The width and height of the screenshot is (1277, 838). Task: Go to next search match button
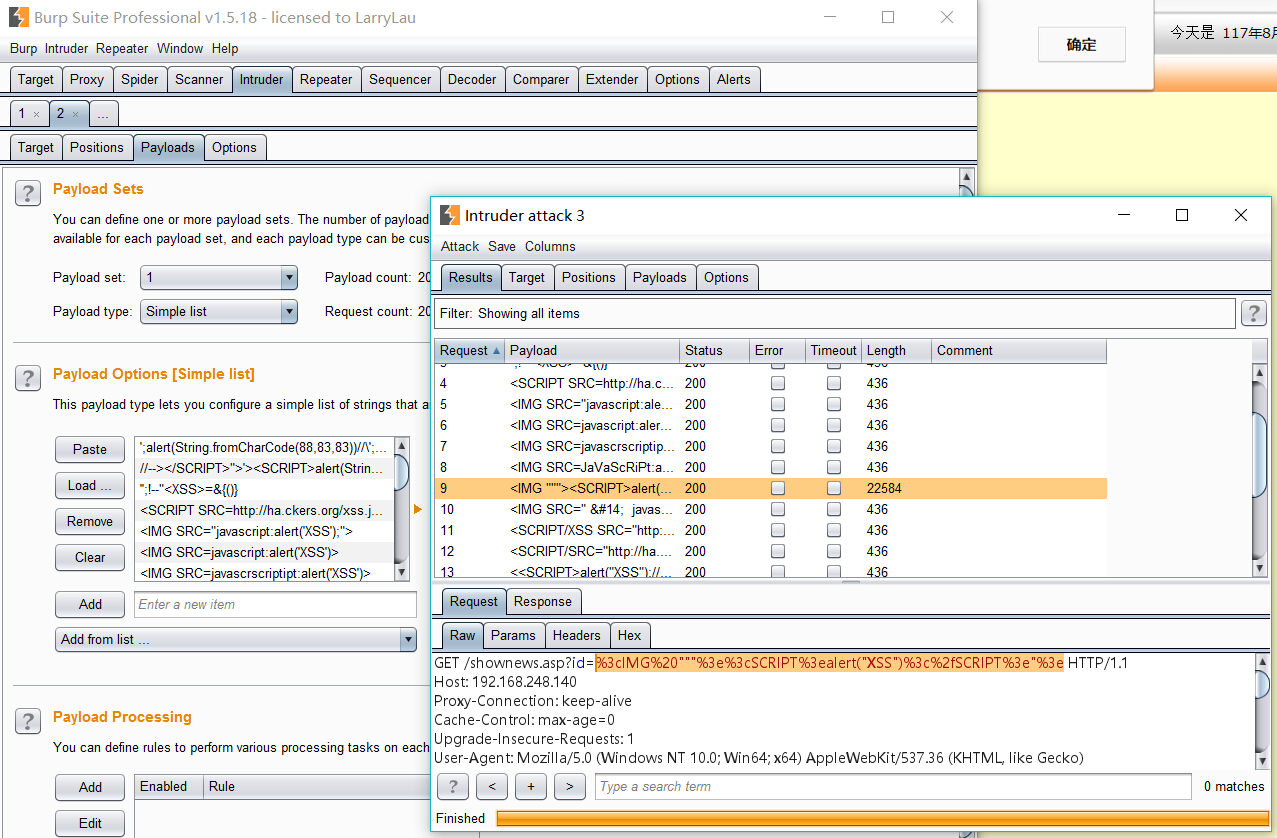pyautogui.click(x=570, y=786)
